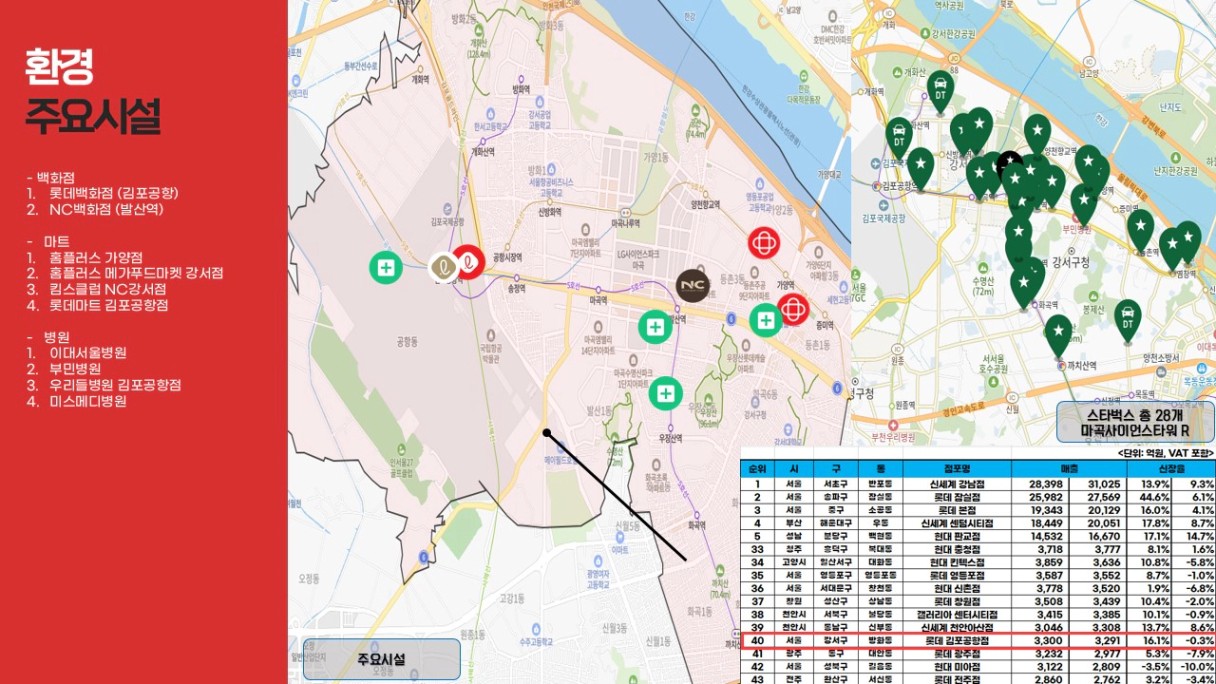The width and height of the screenshot is (1216, 684).
Task: Click the 환경 heading in the red panel
Action: click(60, 68)
